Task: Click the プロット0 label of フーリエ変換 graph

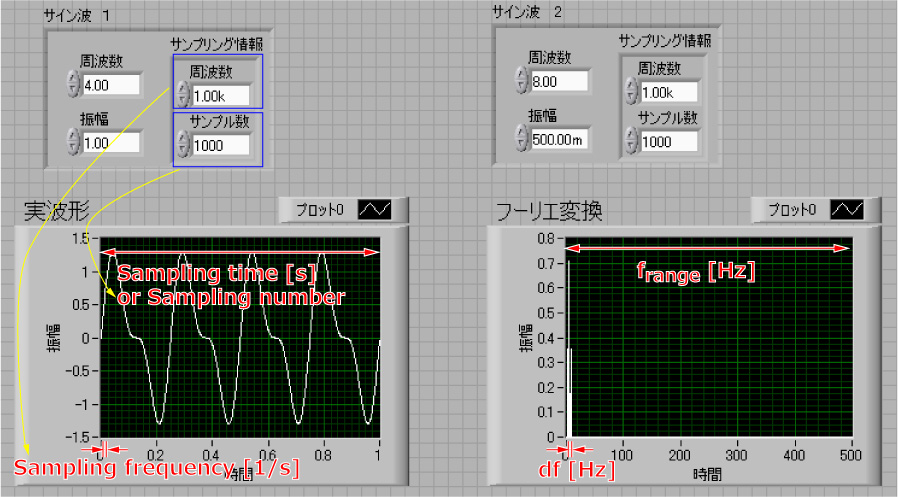Action: (790, 210)
